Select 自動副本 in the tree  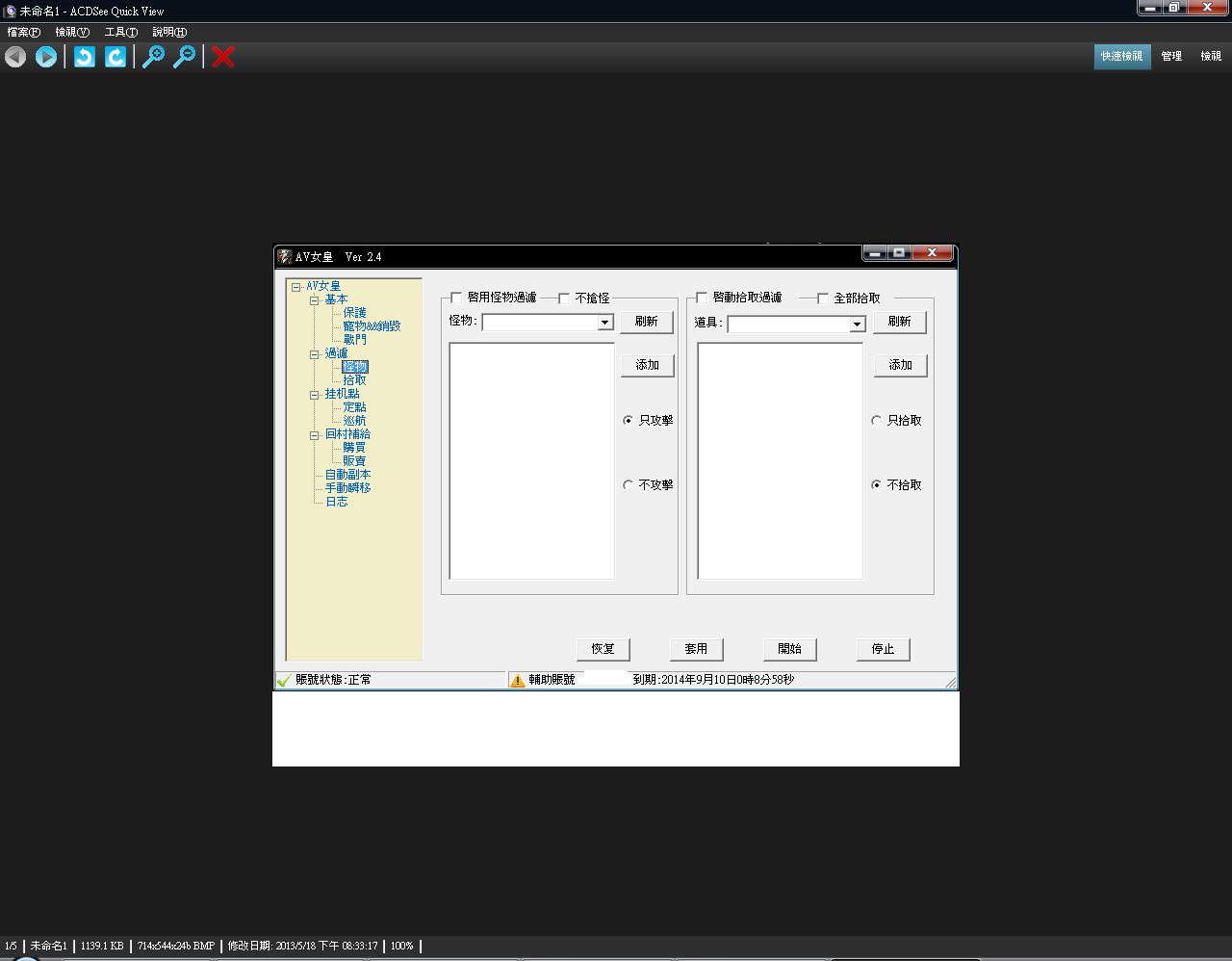coord(347,475)
